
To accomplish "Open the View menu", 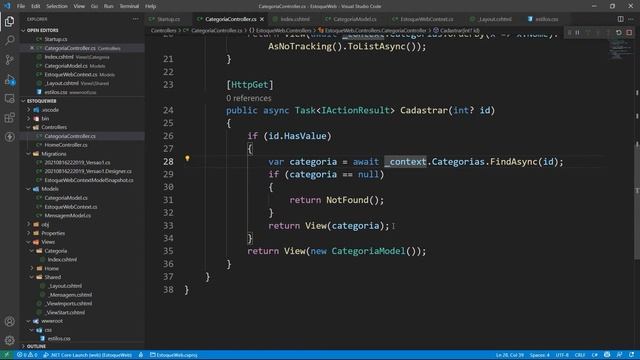I will [79, 6].
